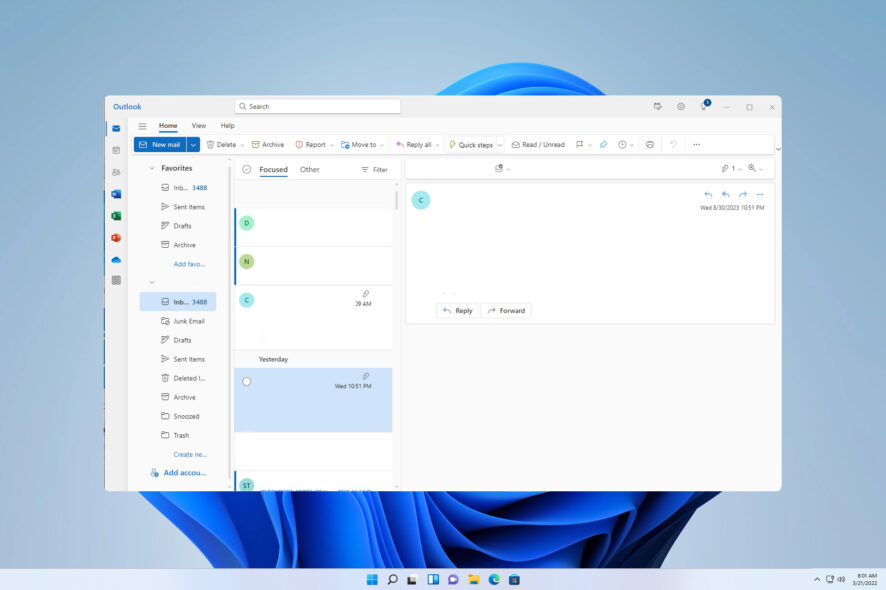This screenshot has width=886, height=590.
Task: Open PowerPoint from the left rail
Action: point(116,237)
